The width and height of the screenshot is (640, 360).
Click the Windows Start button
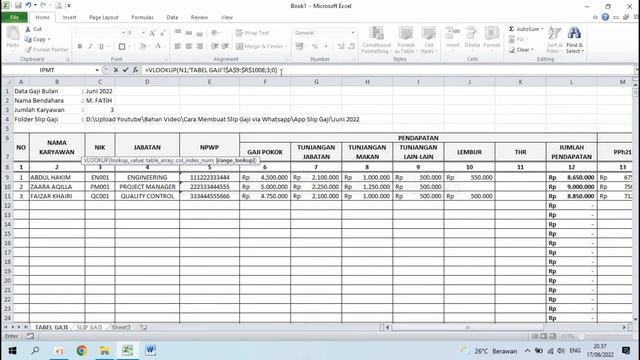click(x=12, y=351)
